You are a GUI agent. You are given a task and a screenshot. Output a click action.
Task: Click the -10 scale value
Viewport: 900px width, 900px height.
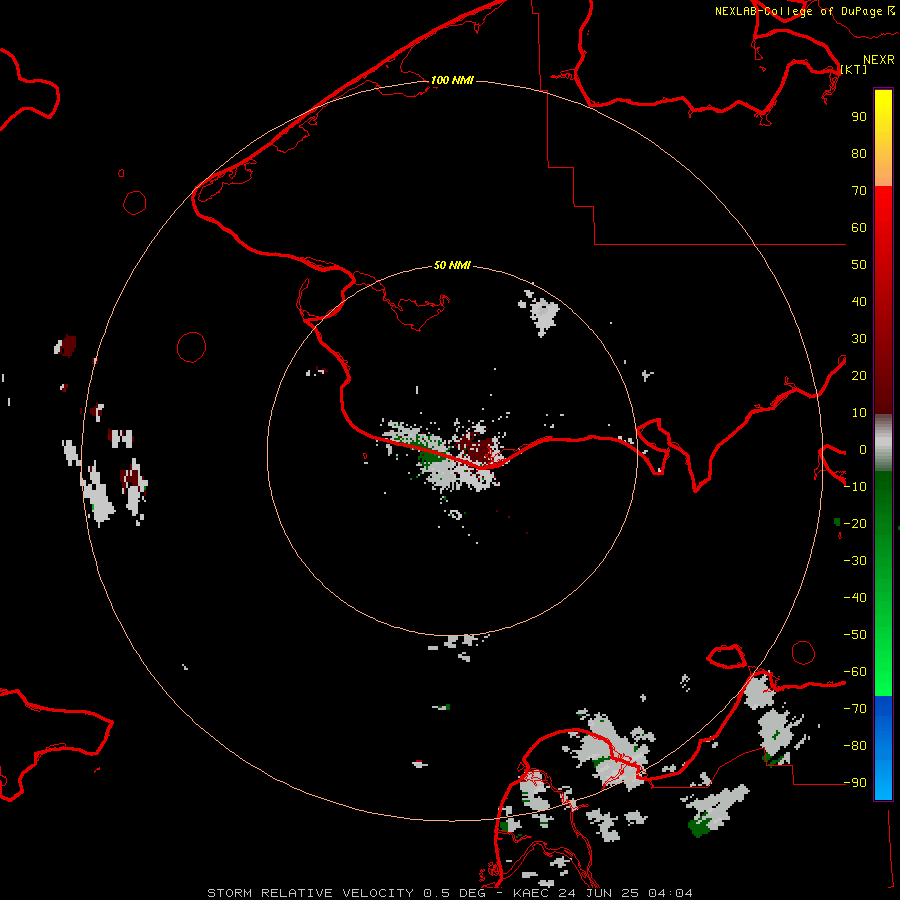855,487
